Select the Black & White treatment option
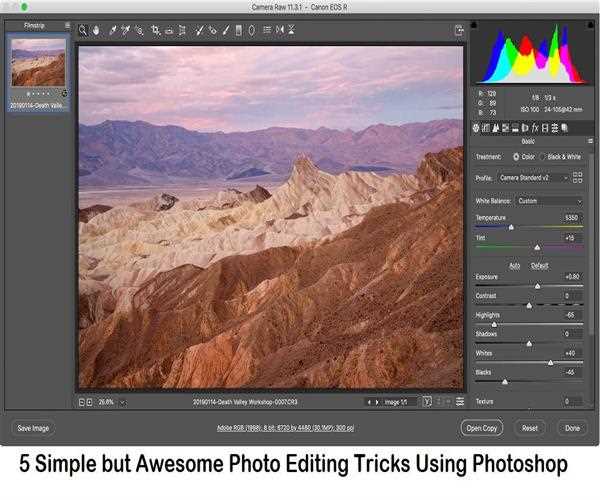Image resolution: width=600 pixels, height=500 pixels. [543, 157]
